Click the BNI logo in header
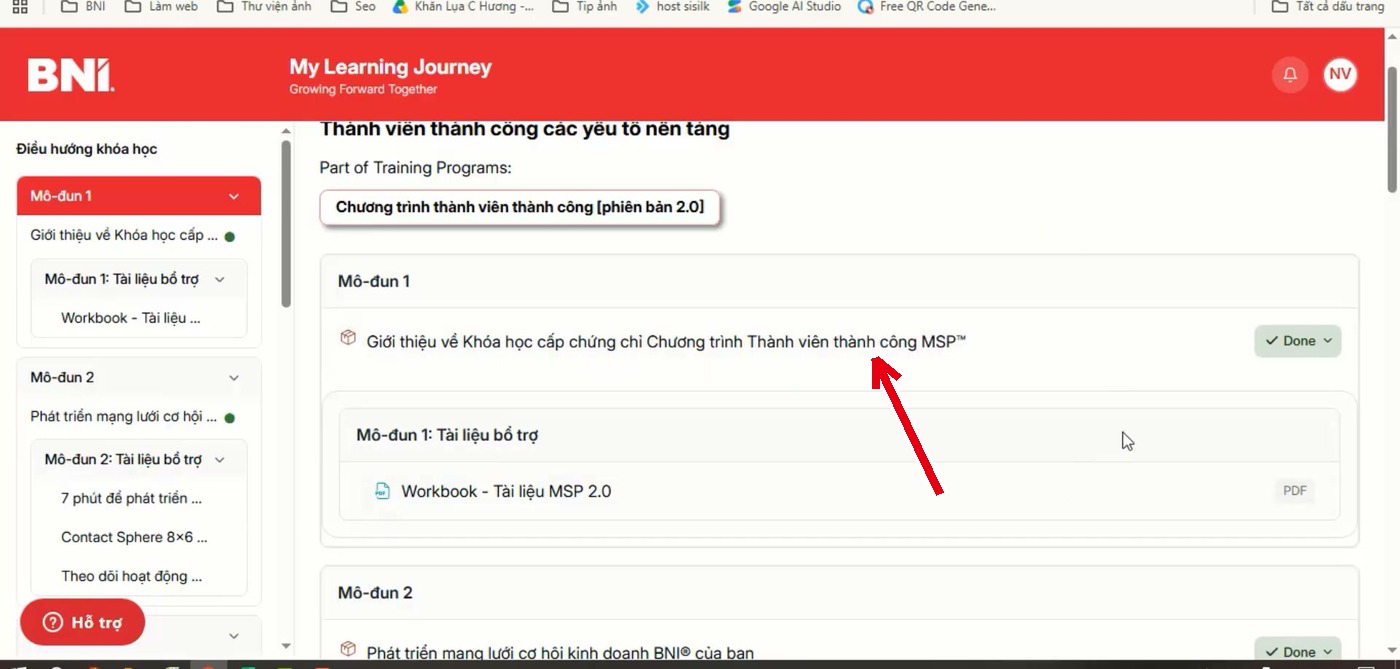 coord(71,75)
